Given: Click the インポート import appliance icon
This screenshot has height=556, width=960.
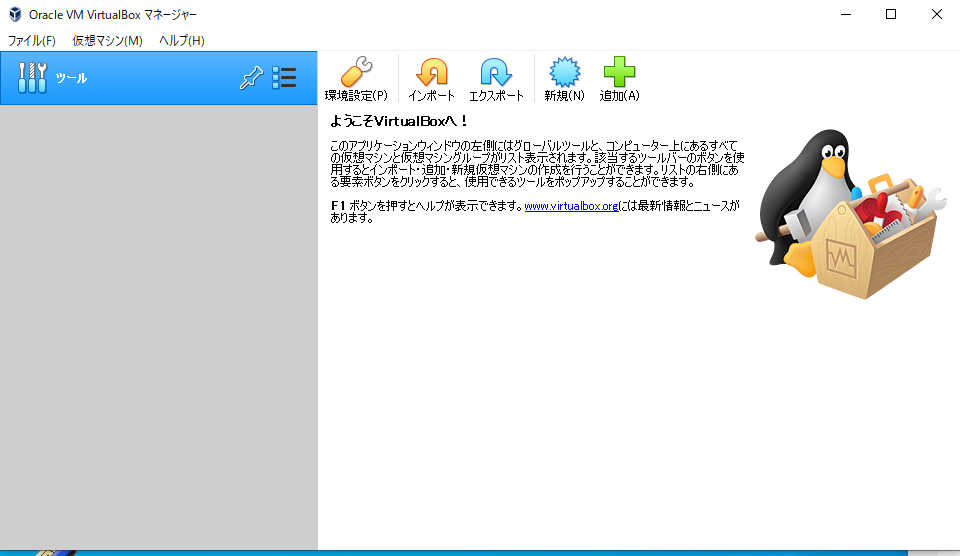Looking at the screenshot, I should 432,72.
